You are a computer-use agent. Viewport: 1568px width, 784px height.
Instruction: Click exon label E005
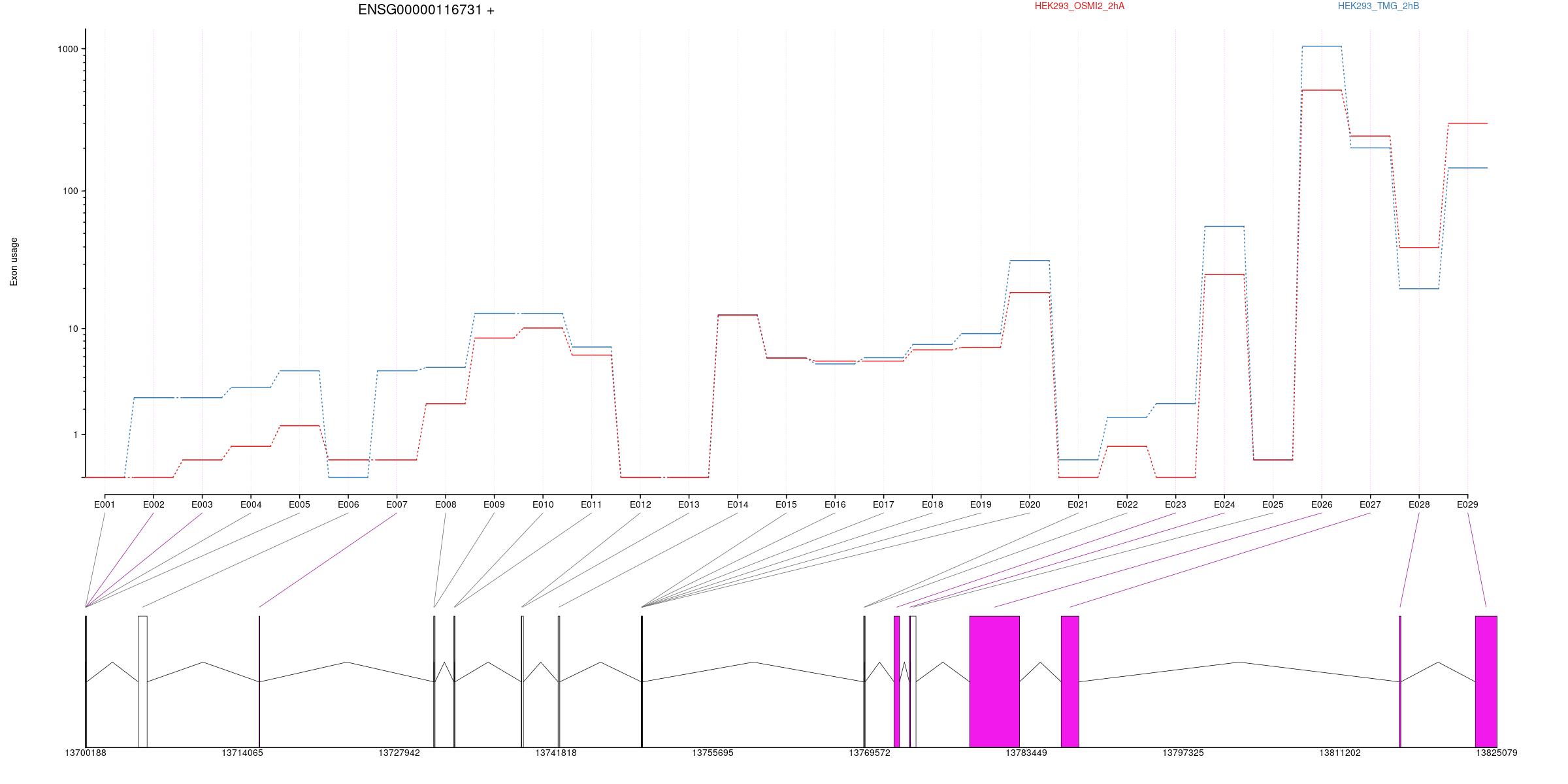(x=299, y=504)
